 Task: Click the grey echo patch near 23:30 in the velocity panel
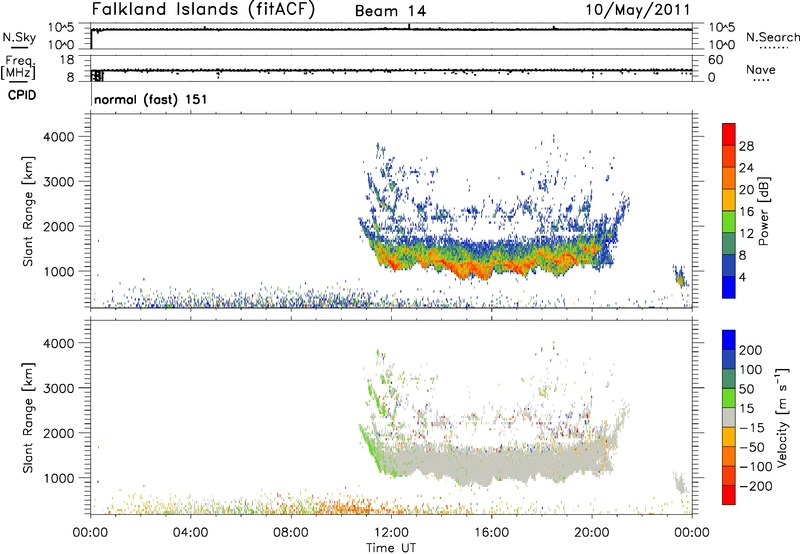coord(680,482)
